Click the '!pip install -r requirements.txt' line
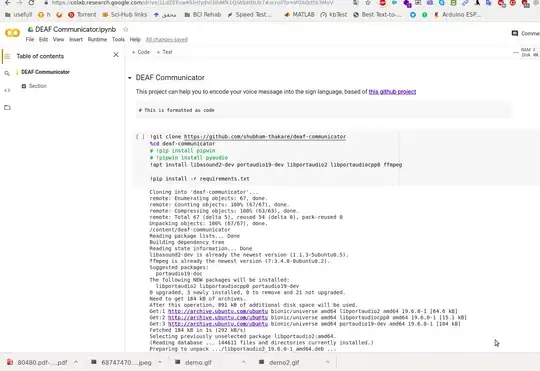 coord(199,179)
